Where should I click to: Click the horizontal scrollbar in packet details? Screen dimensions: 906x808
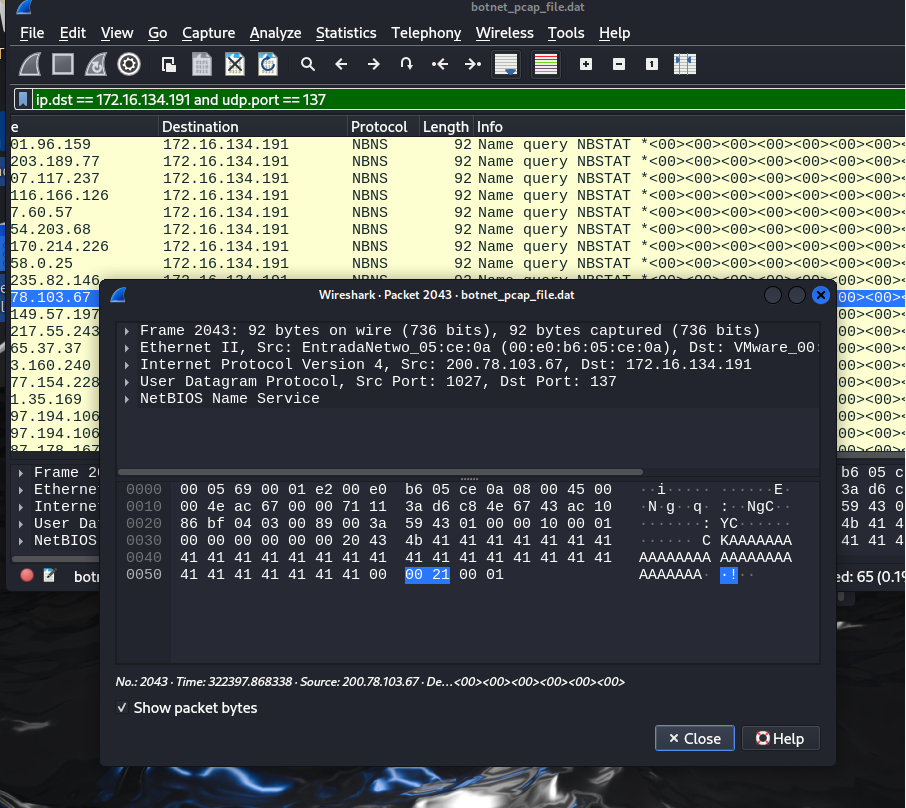point(380,472)
